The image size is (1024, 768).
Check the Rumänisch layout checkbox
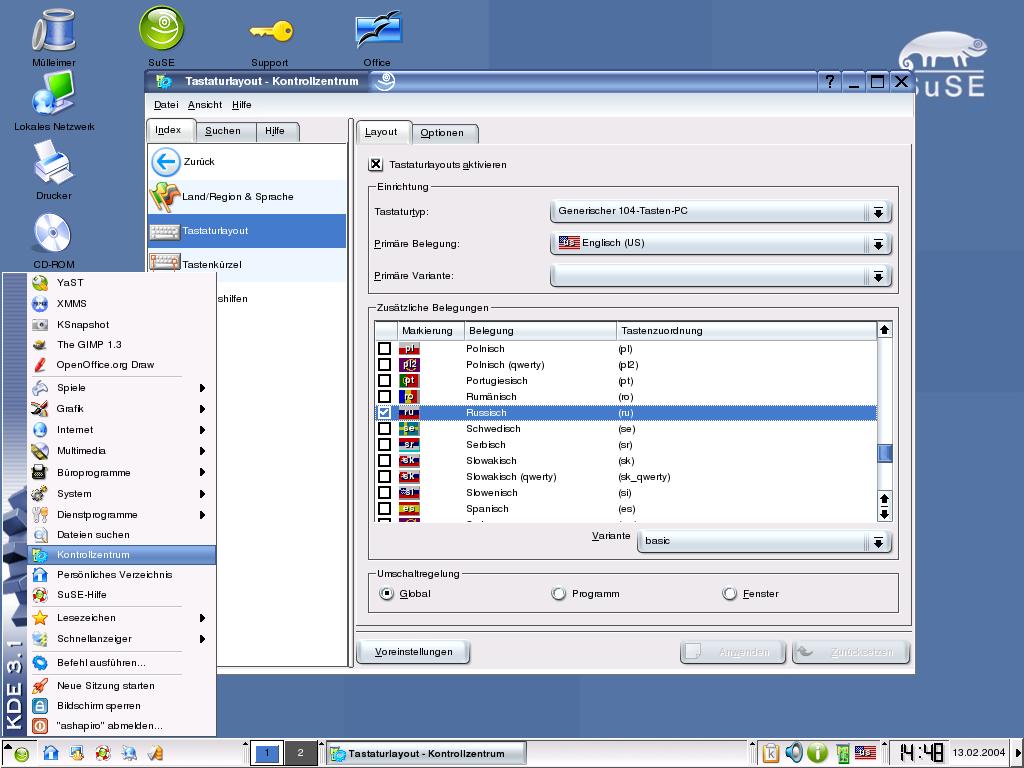pos(385,396)
